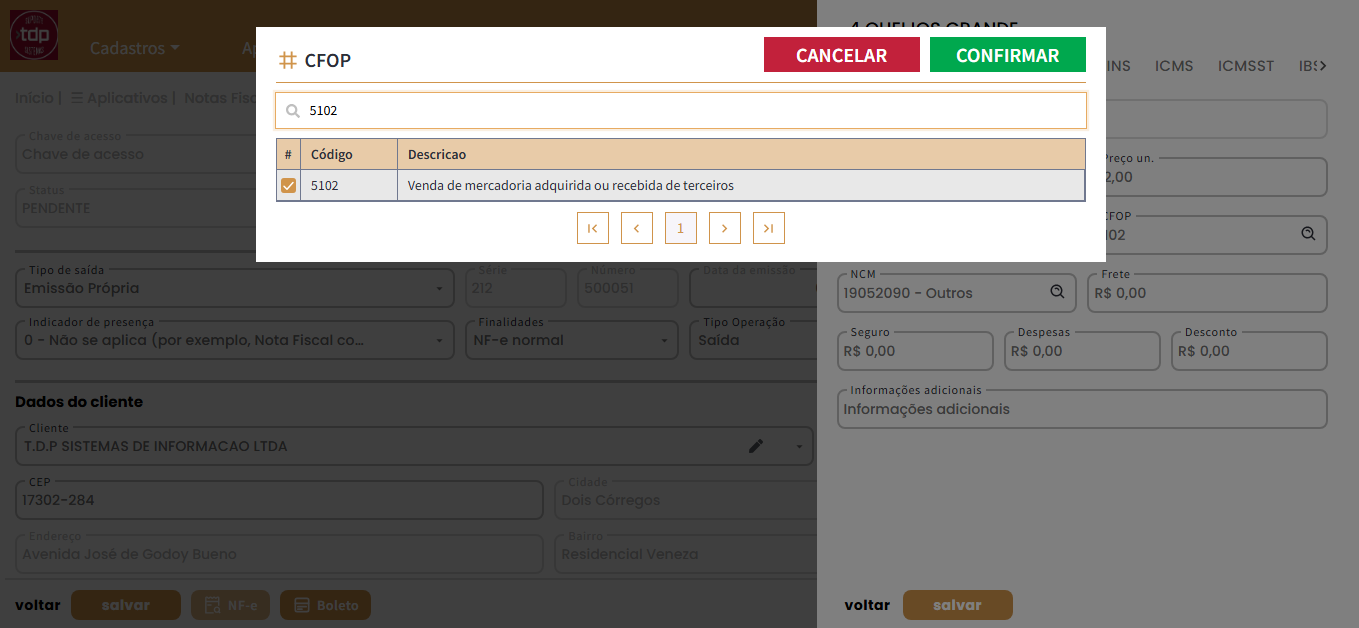Switch to the ICMS tab
The image size is (1359, 628).
[x=1174, y=66]
